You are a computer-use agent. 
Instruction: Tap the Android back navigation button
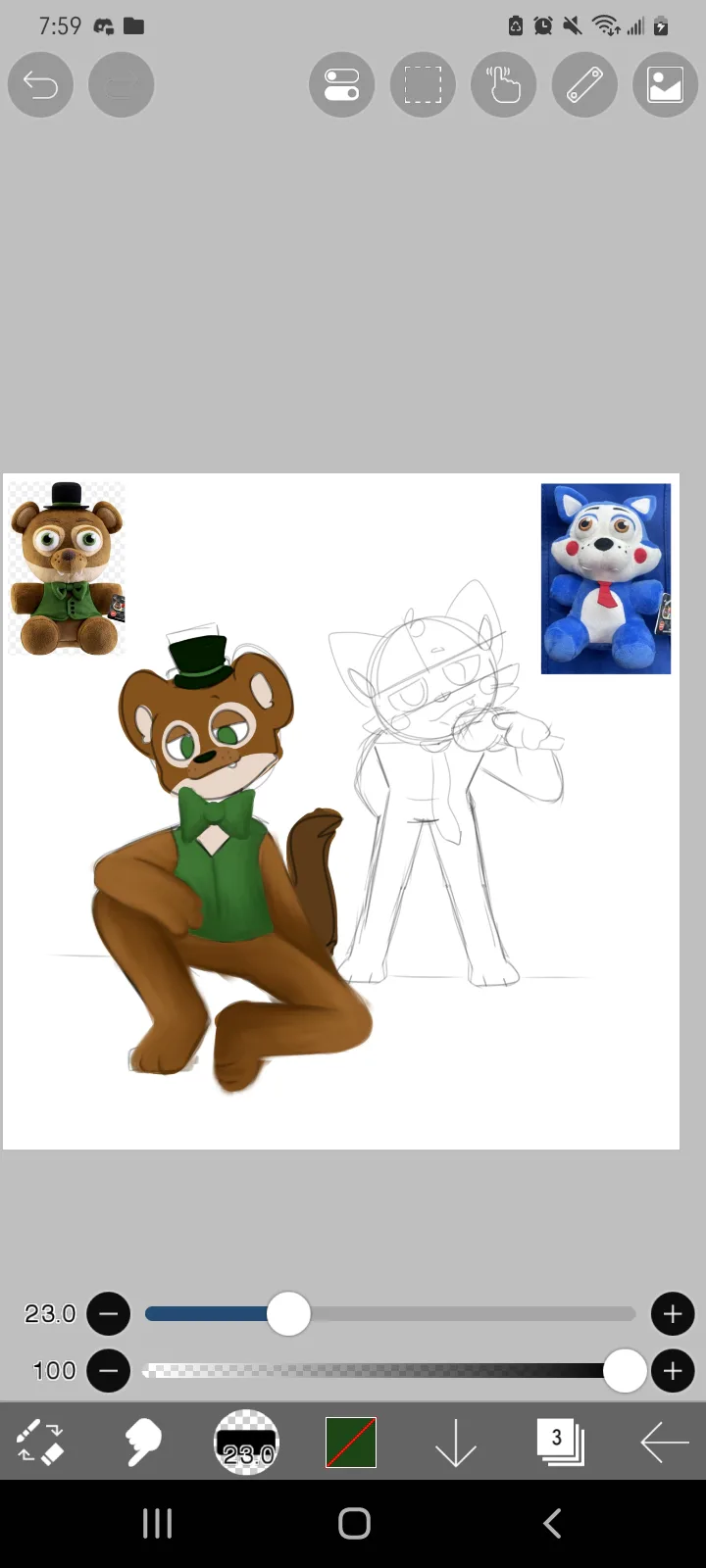coord(552,1524)
